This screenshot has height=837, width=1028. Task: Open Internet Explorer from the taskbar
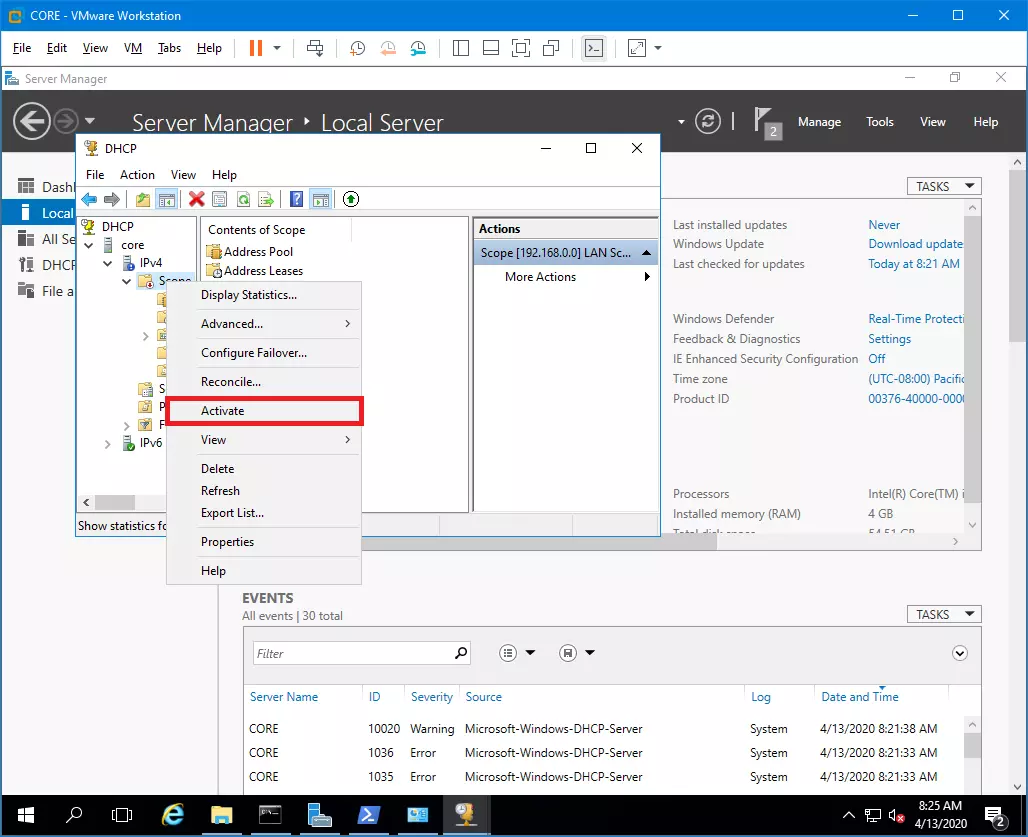click(x=172, y=815)
